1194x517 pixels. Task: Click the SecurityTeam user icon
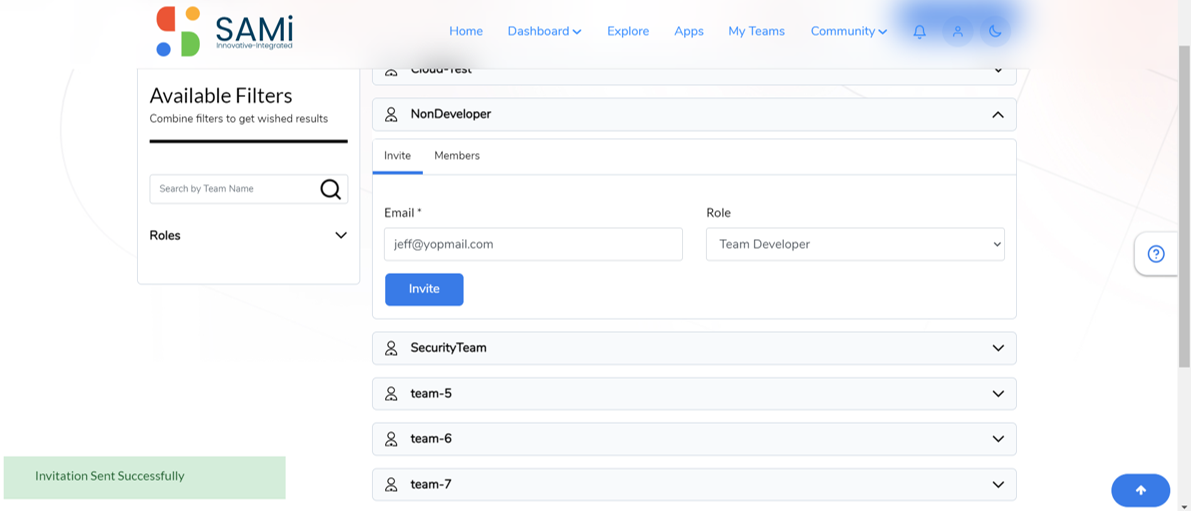391,348
